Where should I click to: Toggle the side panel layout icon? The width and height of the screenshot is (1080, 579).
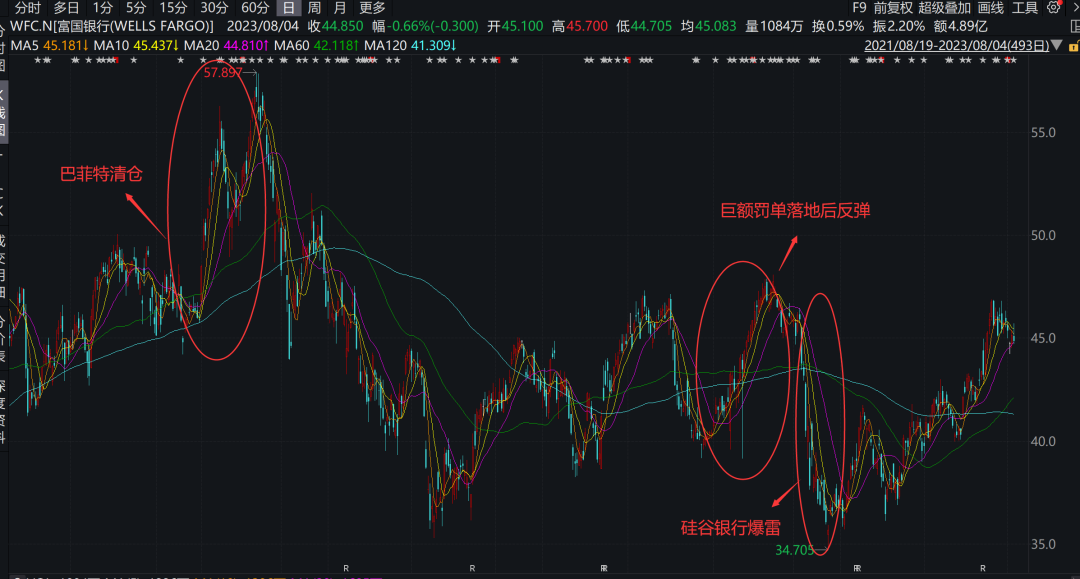[1075, 26]
